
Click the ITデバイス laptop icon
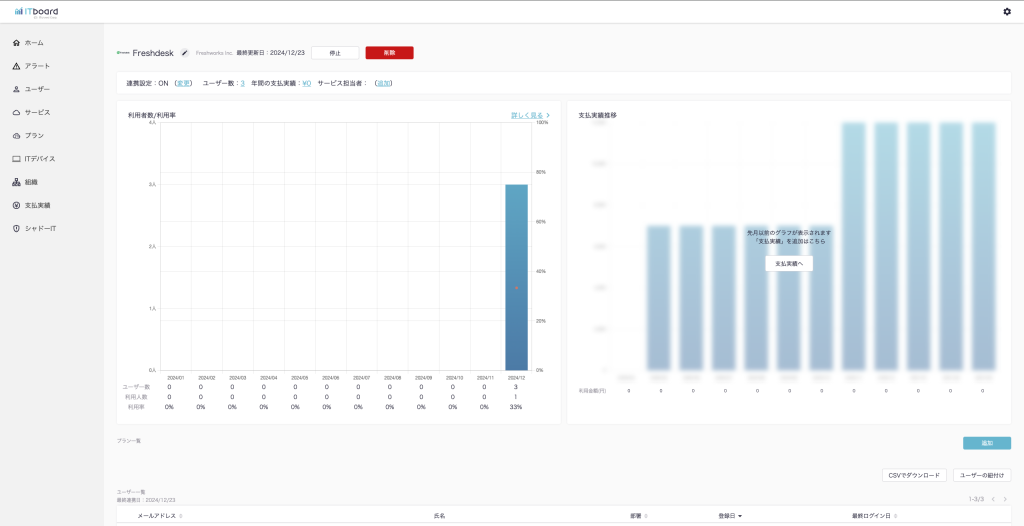[x=16, y=159]
